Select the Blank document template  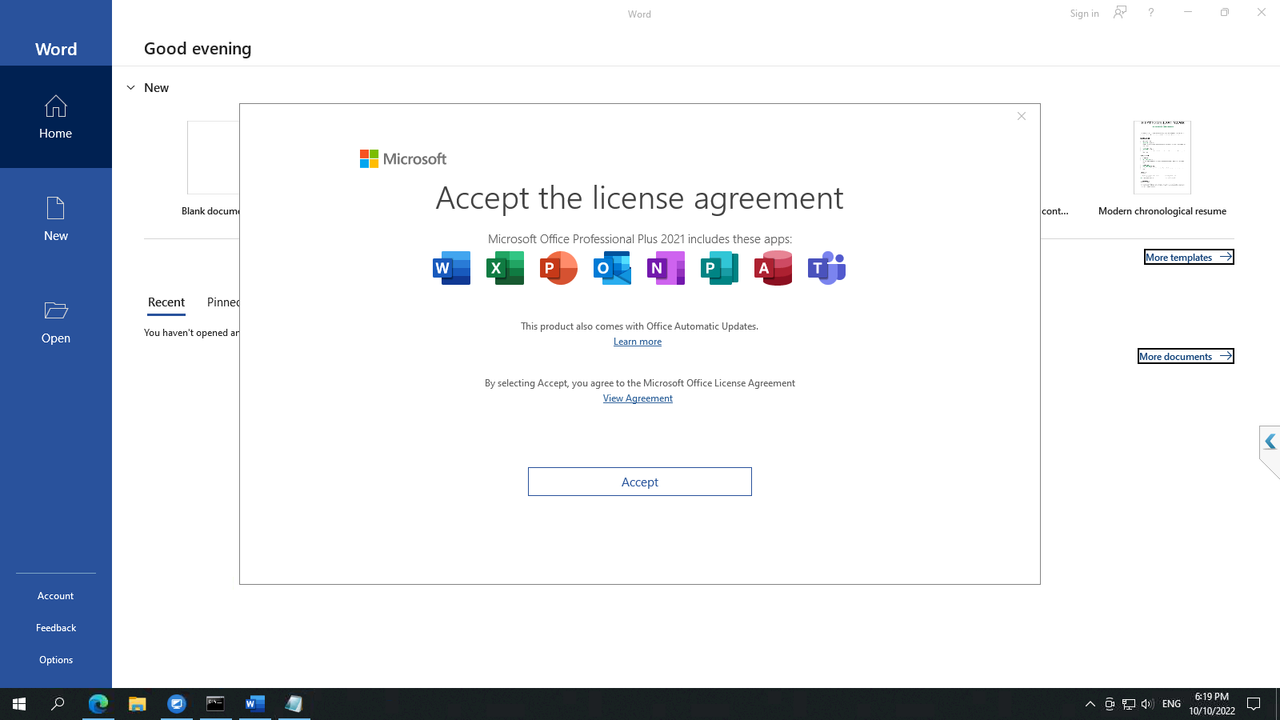click(x=211, y=168)
